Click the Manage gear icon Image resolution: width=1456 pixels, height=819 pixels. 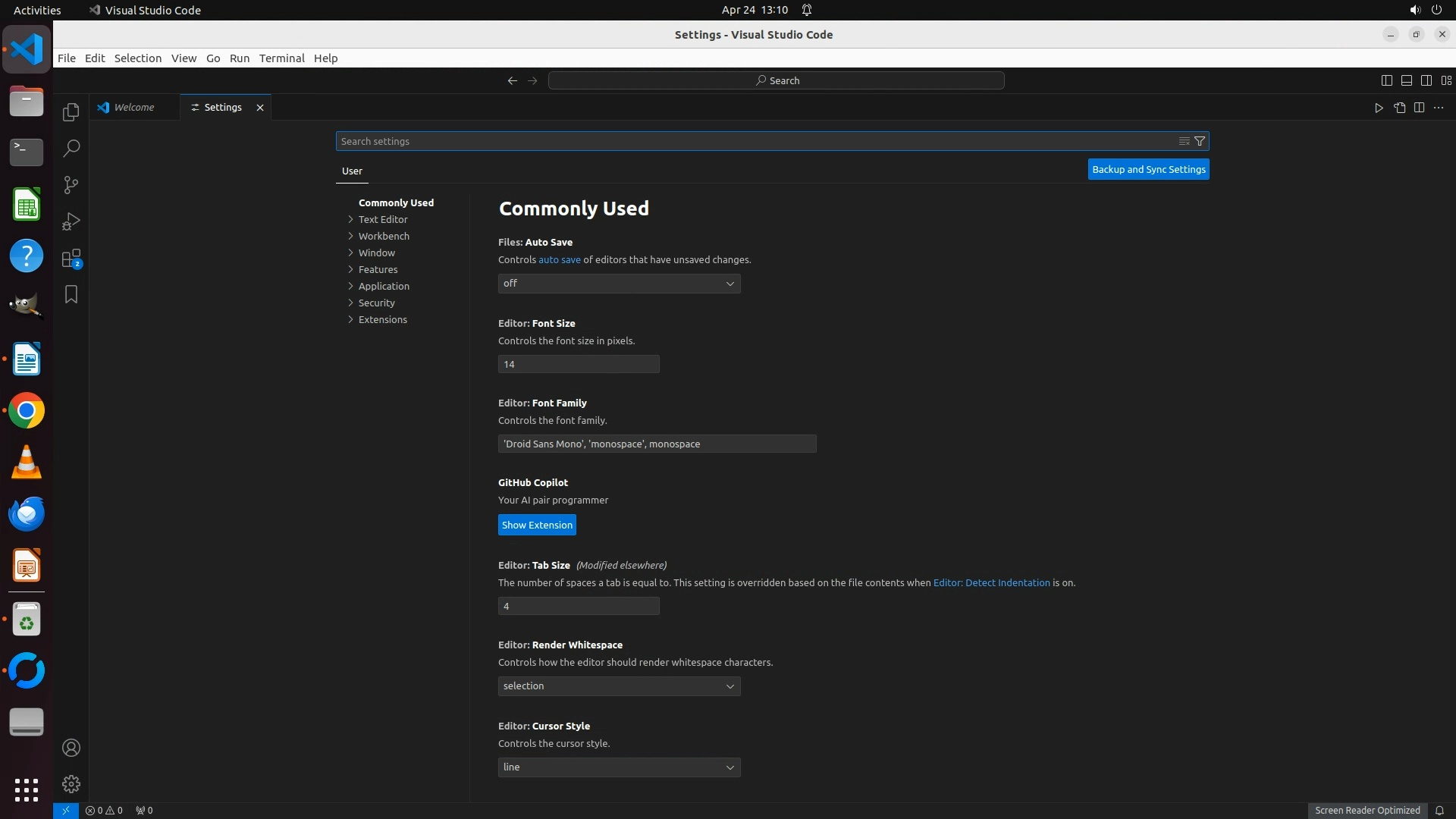pos(71,783)
